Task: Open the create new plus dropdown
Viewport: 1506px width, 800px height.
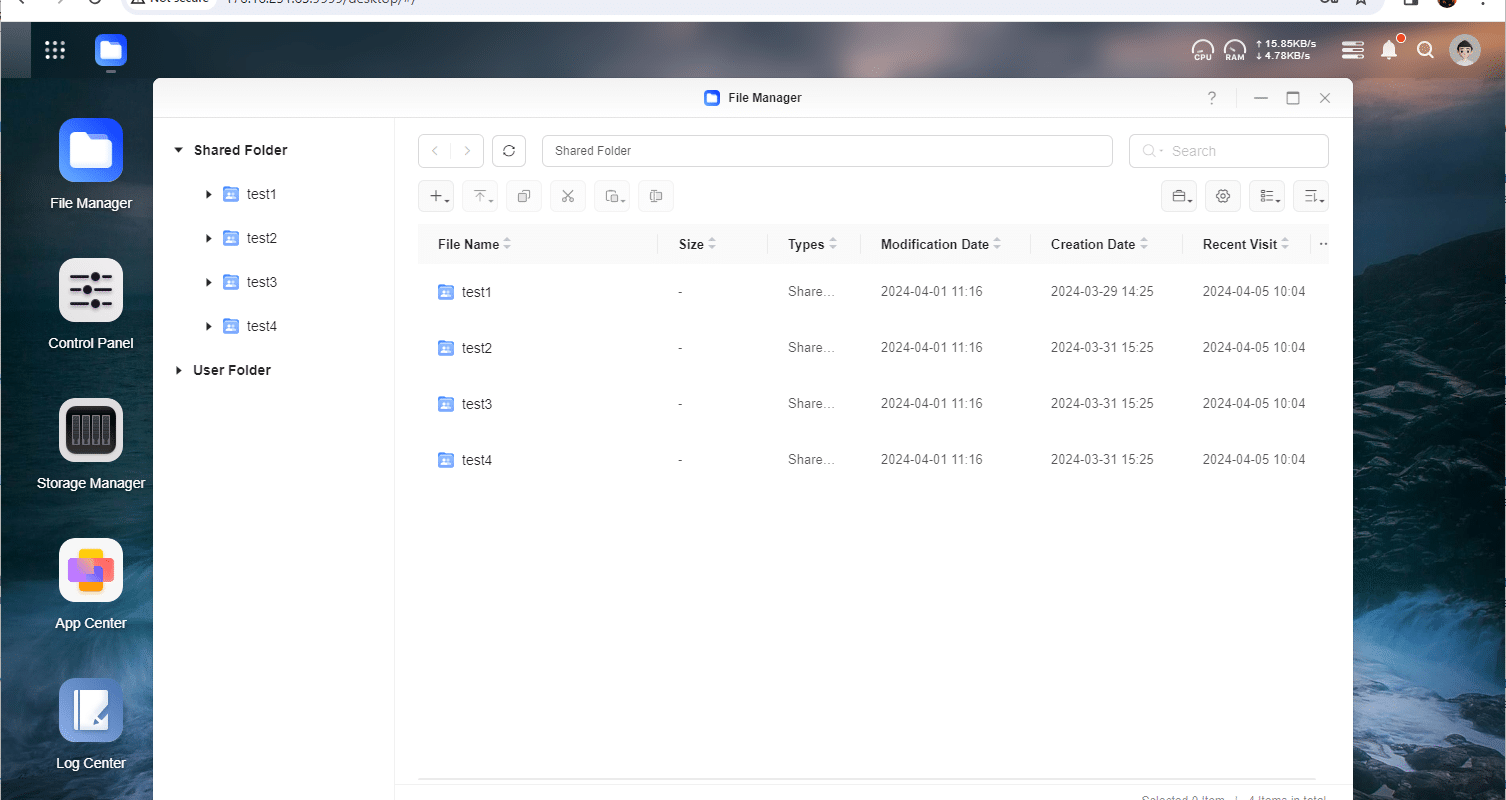Action: point(436,196)
